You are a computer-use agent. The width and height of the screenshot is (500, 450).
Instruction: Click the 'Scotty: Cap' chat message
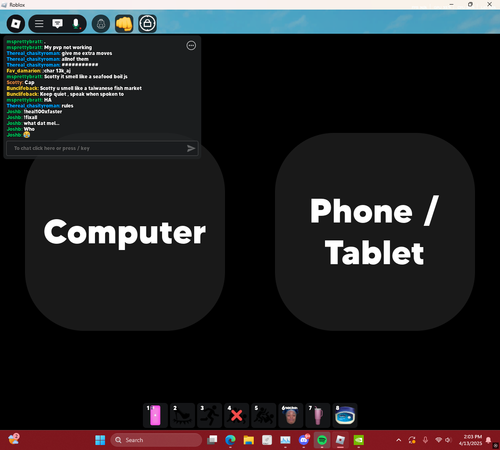[20, 82]
